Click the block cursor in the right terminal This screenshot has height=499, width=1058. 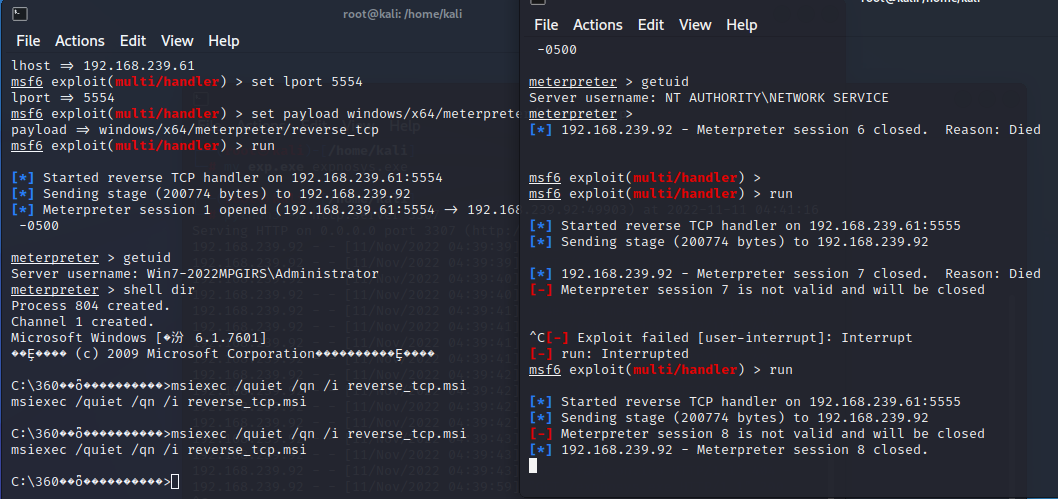[x=533, y=465]
